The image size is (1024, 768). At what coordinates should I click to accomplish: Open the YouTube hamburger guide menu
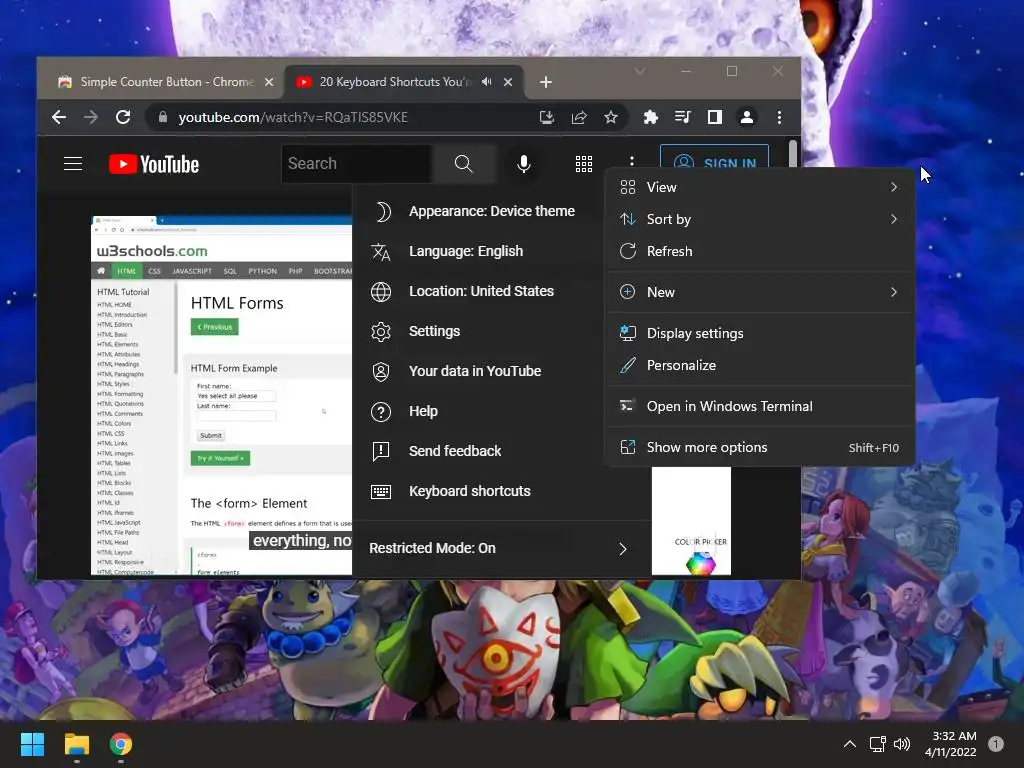[72, 164]
